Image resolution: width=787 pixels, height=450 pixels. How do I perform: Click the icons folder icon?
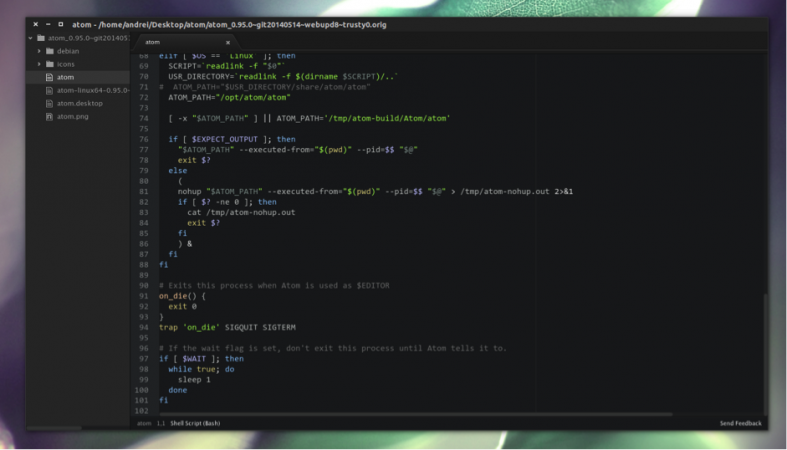pyautogui.click(x=50, y=64)
